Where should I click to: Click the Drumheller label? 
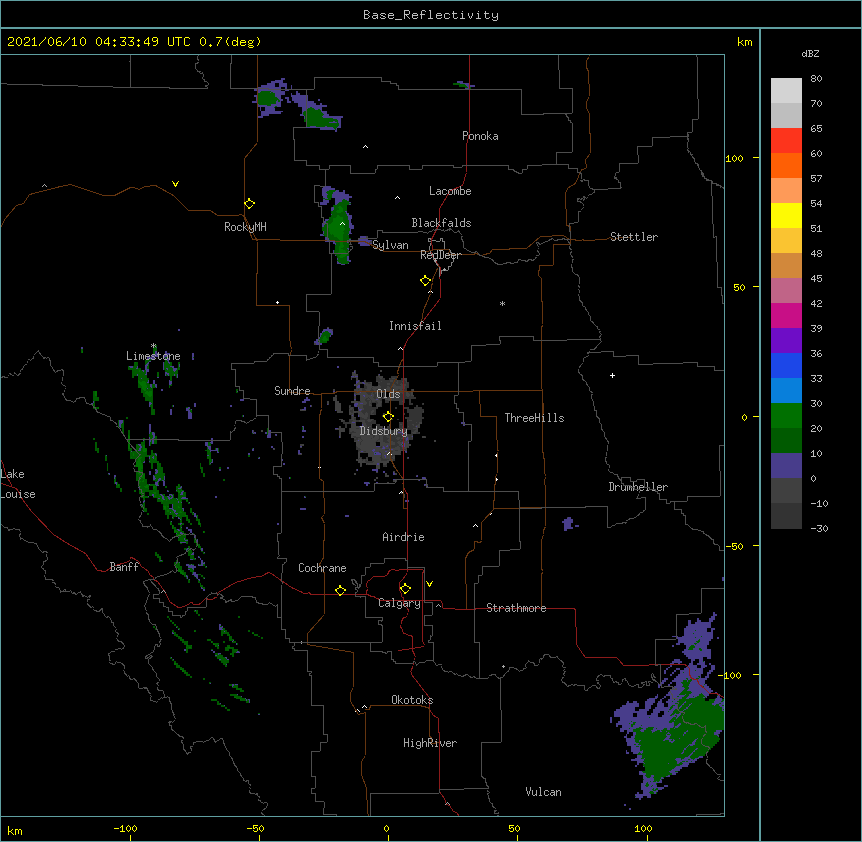coord(638,487)
